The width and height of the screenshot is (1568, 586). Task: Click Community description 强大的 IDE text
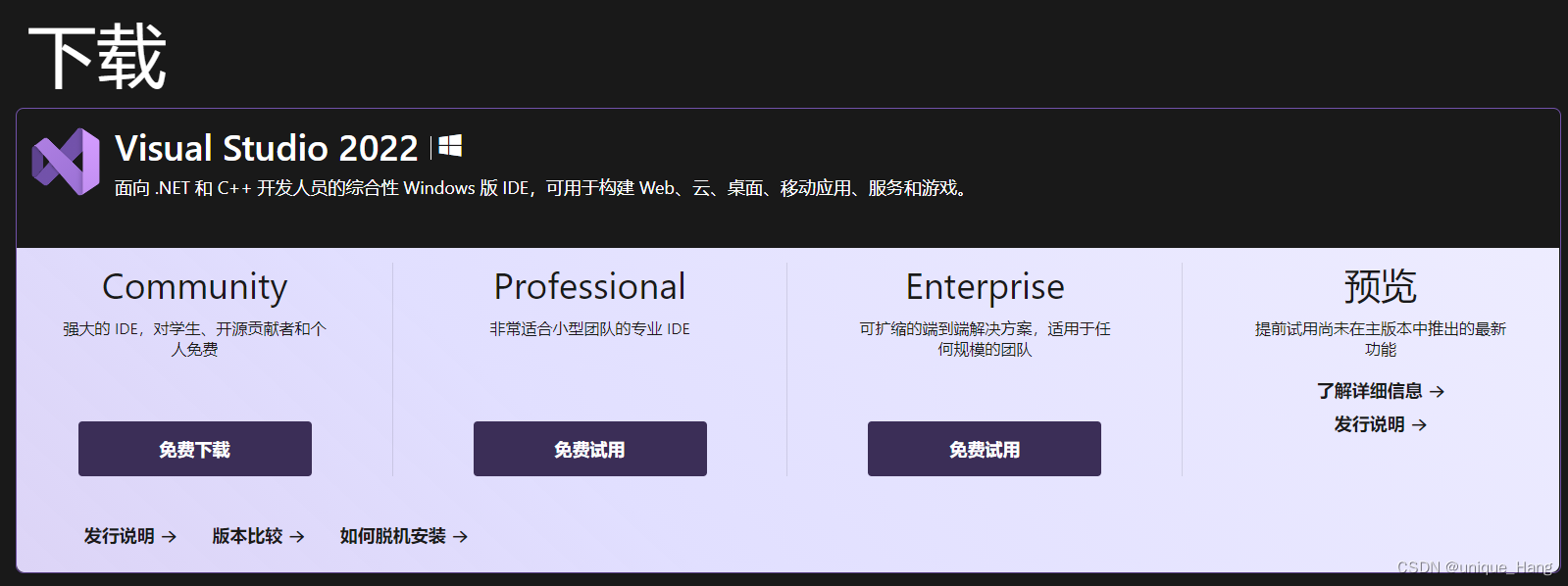pos(195,339)
